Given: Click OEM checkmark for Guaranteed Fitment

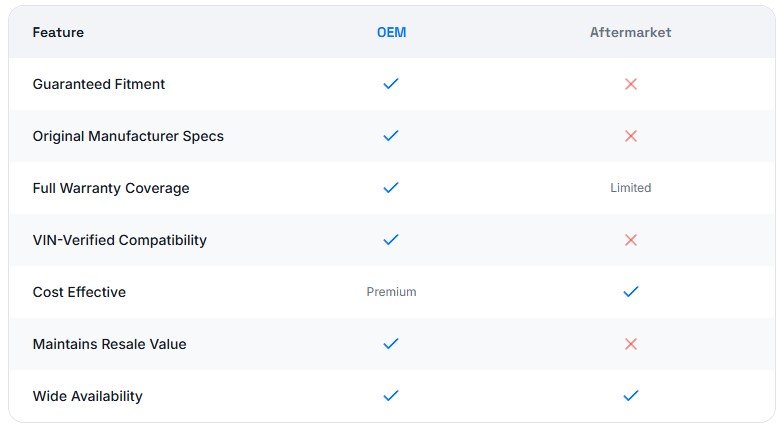Looking at the screenshot, I should [x=391, y=84].
